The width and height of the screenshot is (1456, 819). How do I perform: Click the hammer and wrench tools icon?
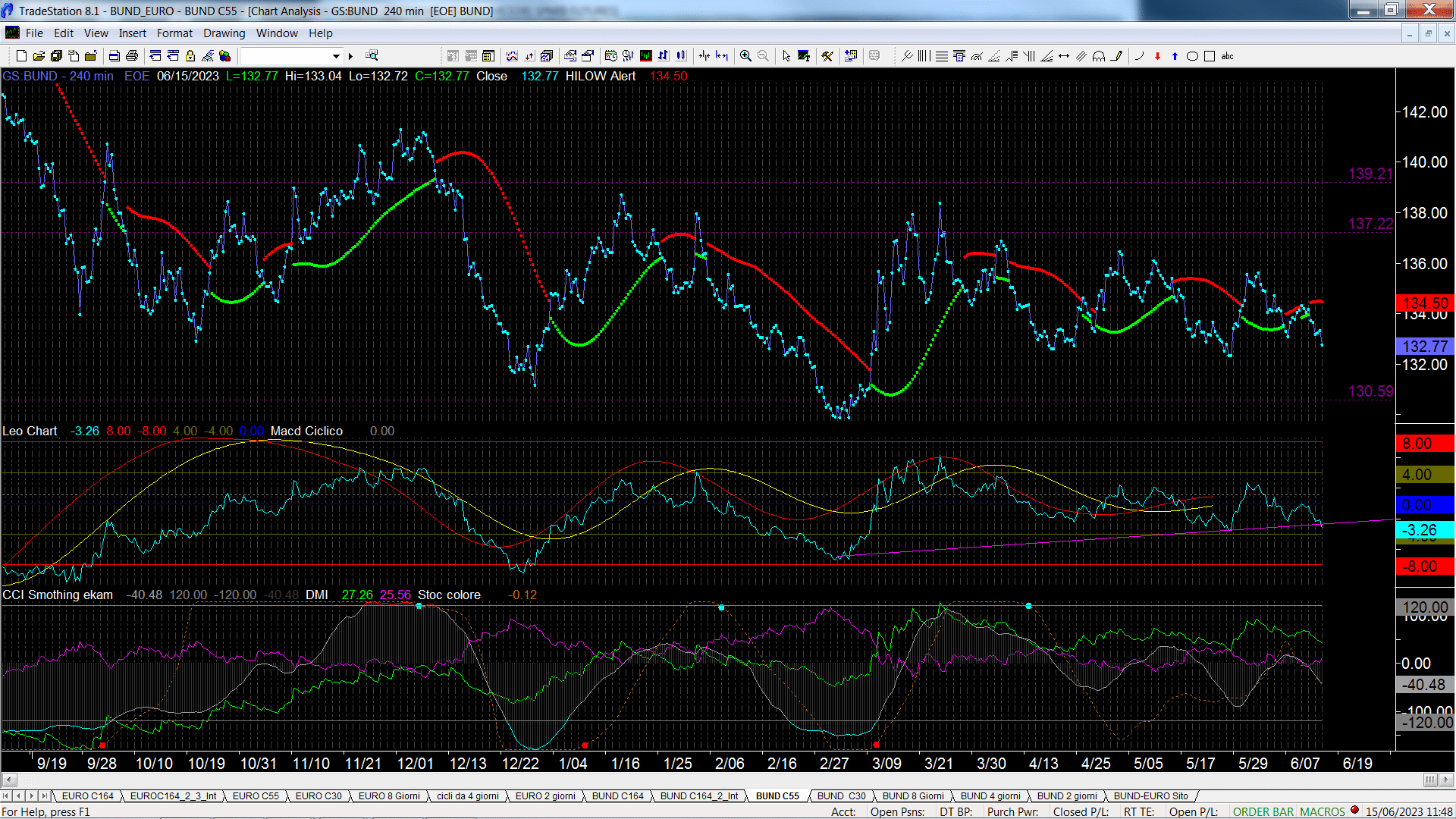point(827,56)
